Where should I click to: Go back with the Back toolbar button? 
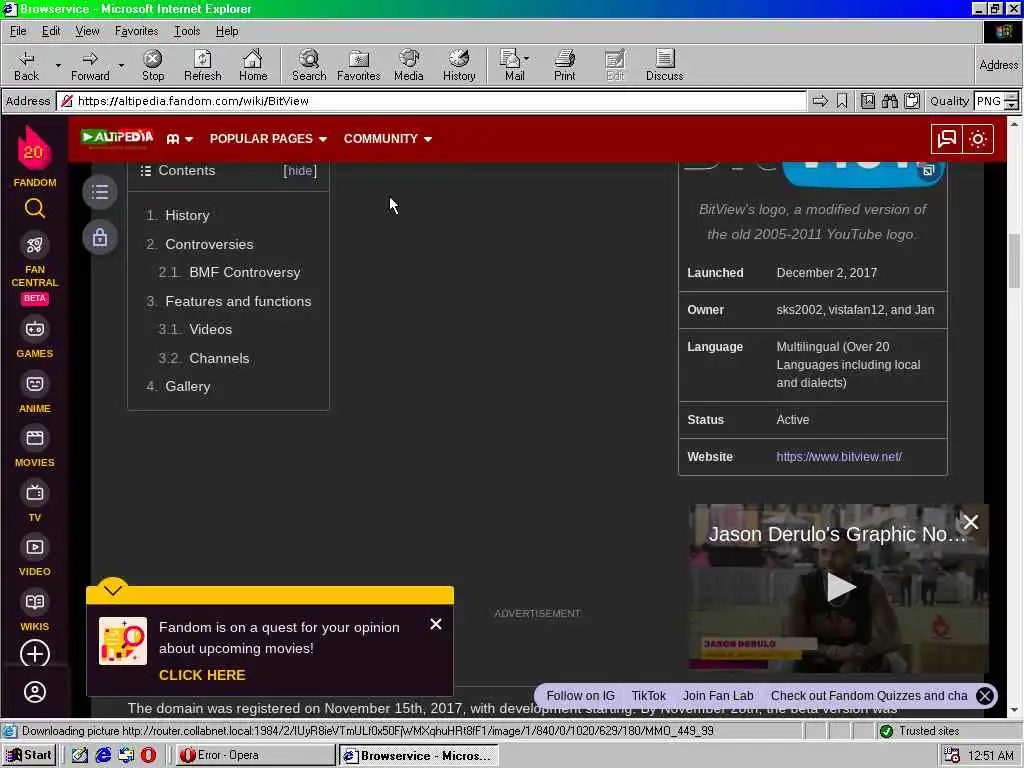click(26, 65)
